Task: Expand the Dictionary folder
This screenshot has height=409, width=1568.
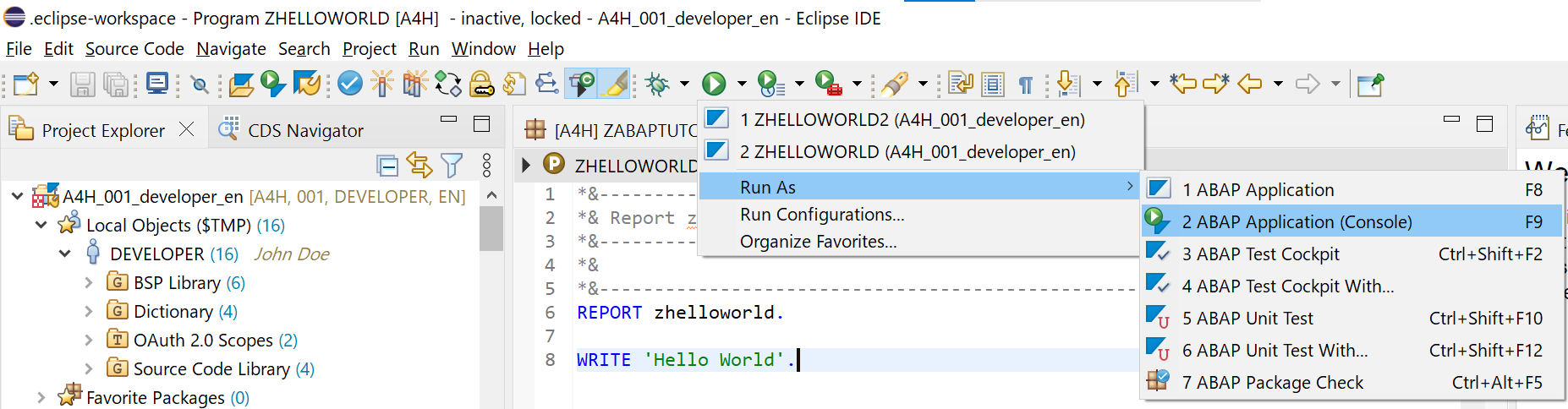Action: click(x=88, y=311)
